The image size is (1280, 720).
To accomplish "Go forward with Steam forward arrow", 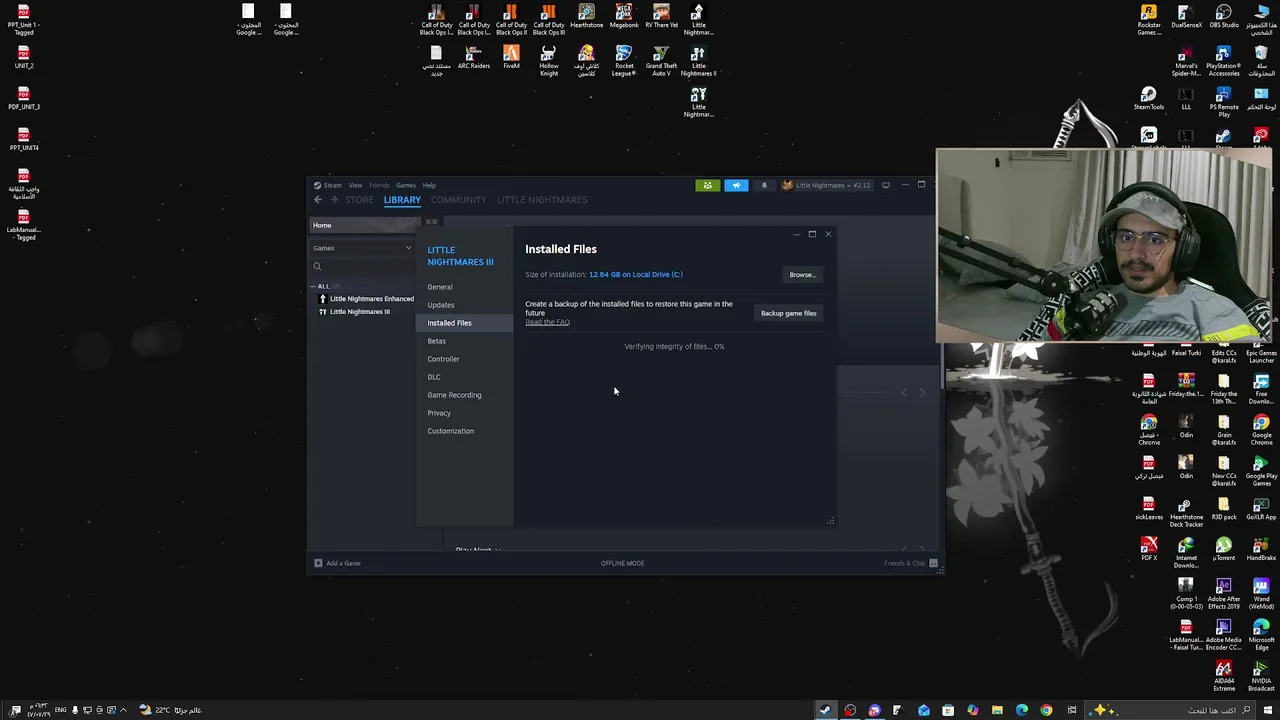I will pyautogui.click(x=334, y=200).
